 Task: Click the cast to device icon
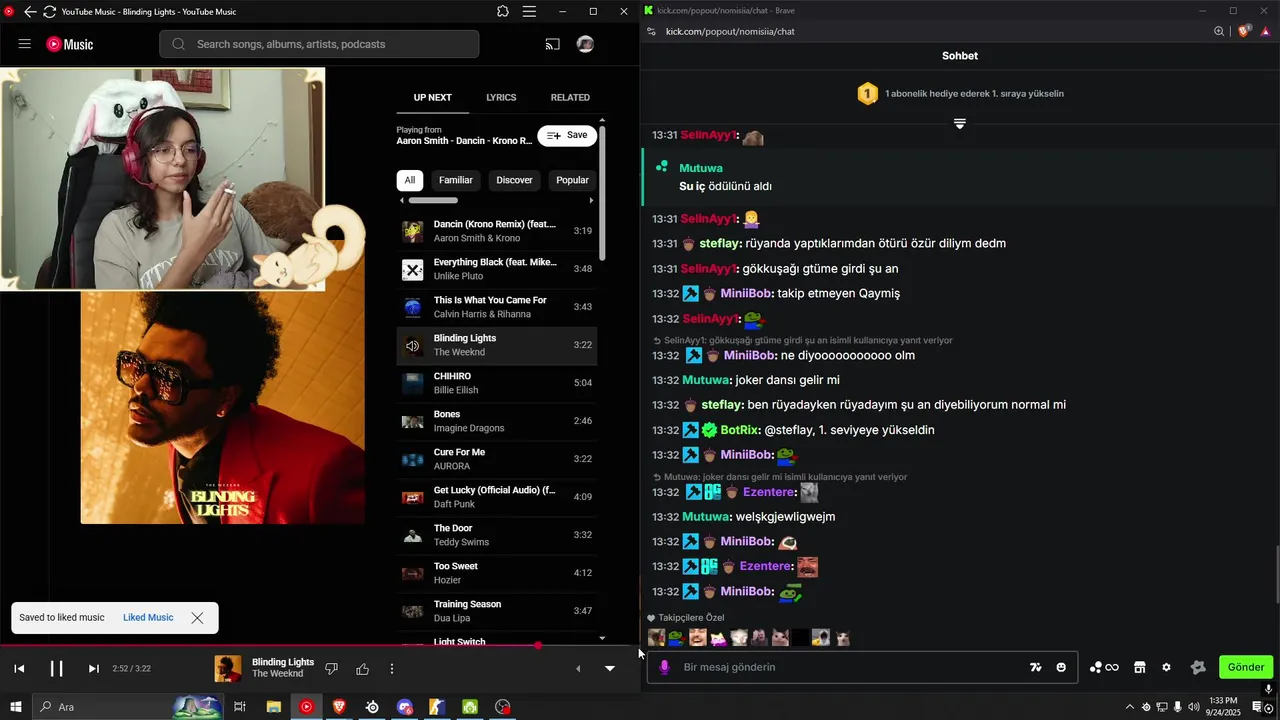tap(552, 44)
